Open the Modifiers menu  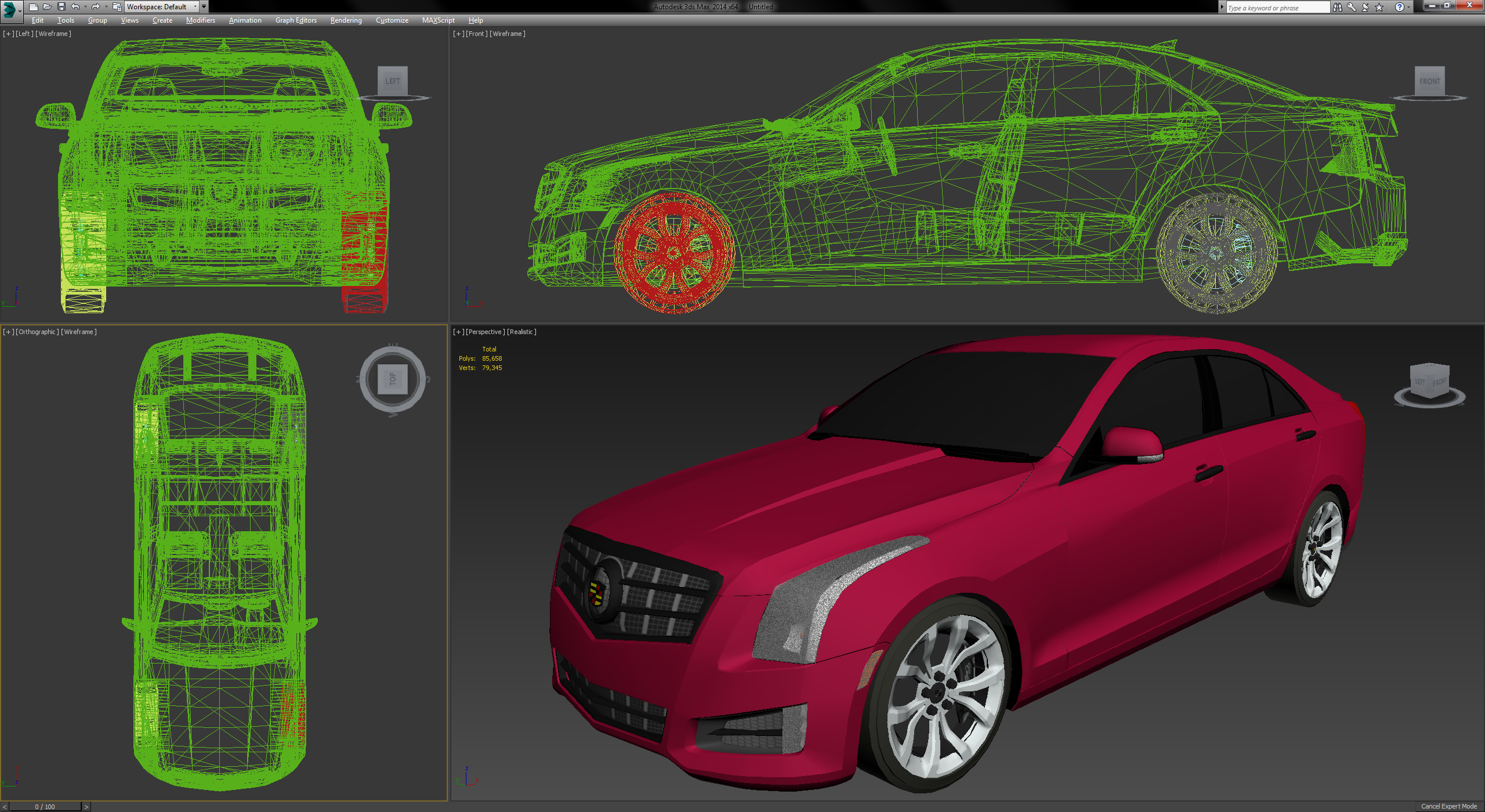point(200,20)
